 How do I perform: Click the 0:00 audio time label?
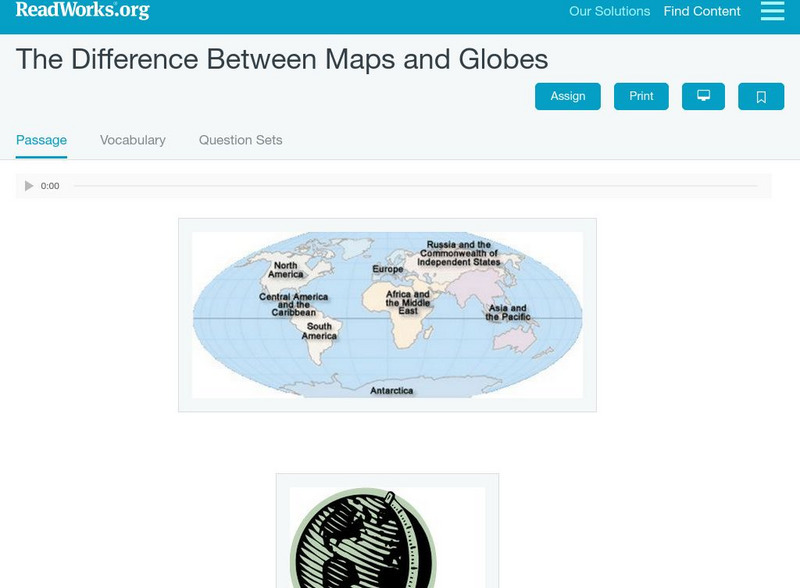point(50,186)
